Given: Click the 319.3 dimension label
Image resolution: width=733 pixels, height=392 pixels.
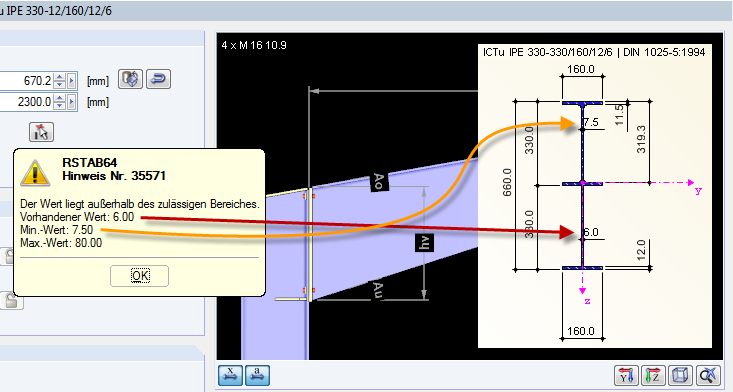Looking at the screenshot, I should point(641,139).
